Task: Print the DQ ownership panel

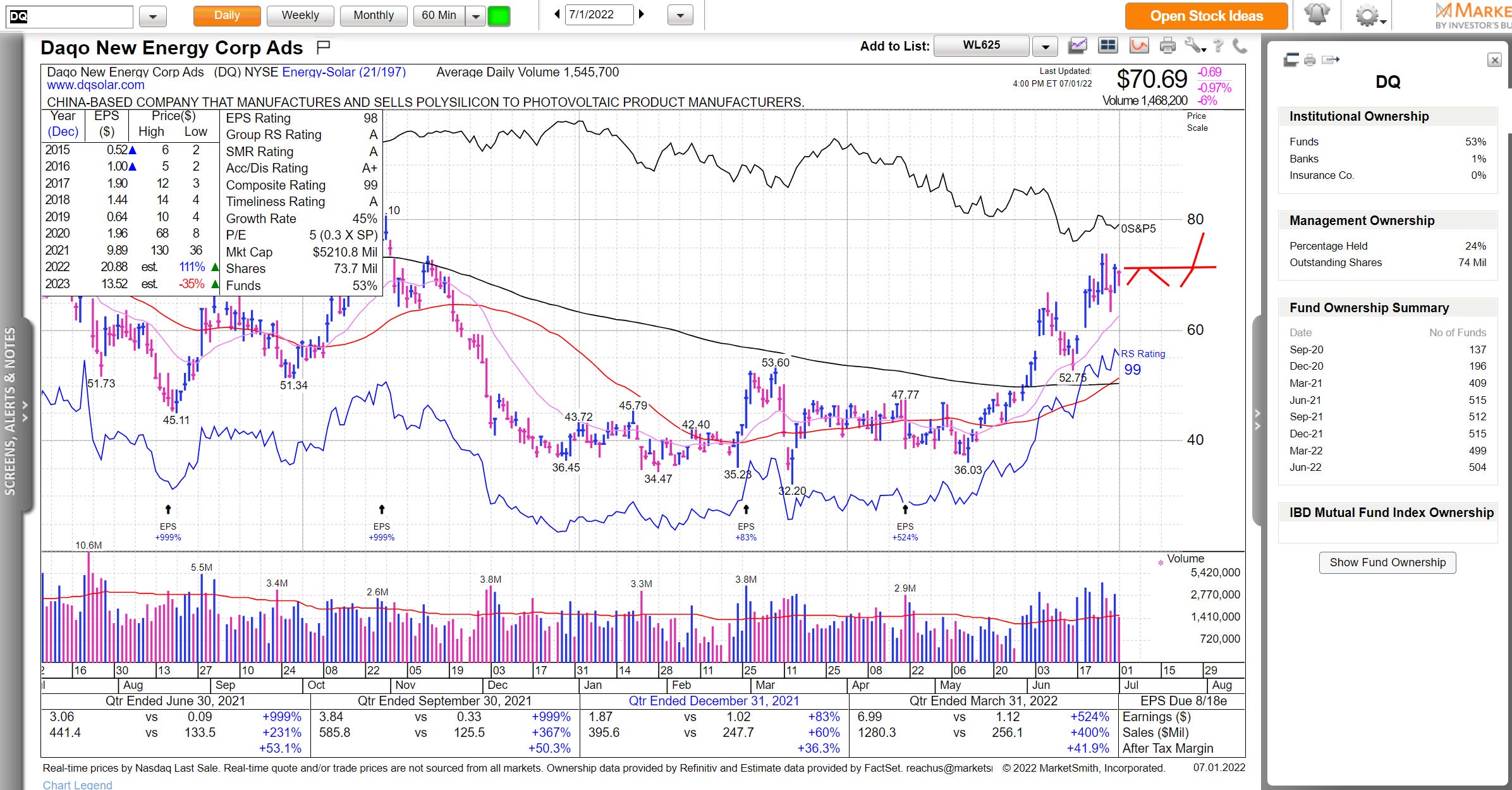Action: [1310, 60]
